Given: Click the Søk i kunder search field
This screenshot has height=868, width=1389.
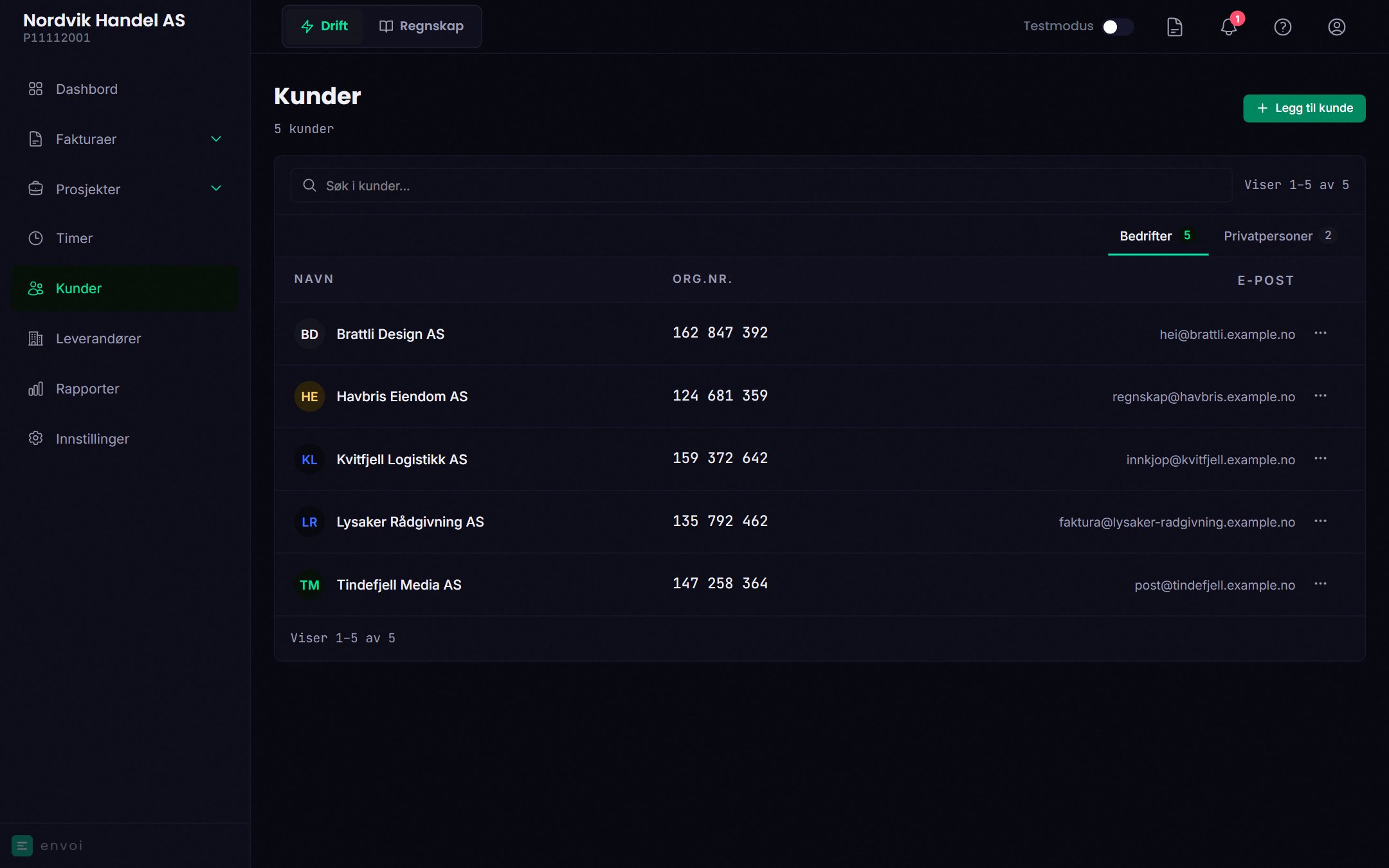Looking at the screenshot, I should [x=761, y=185].
